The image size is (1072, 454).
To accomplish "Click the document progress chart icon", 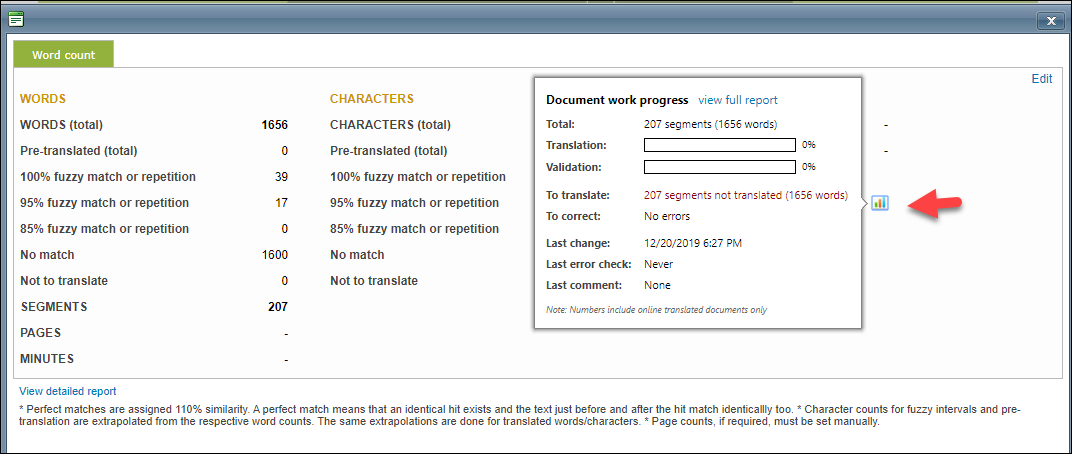I will point(879,202).
